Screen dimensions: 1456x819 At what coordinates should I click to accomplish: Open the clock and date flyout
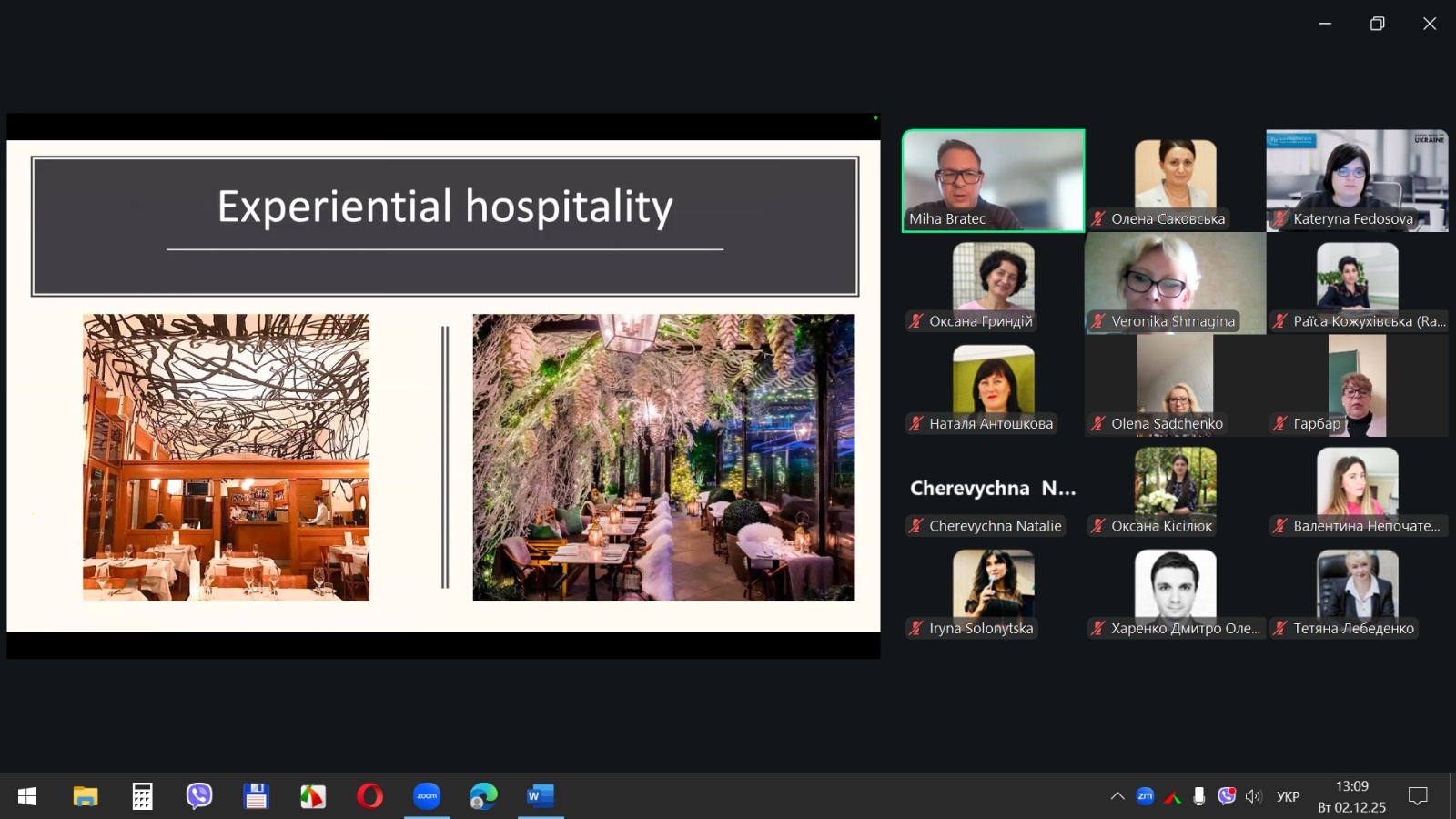point(1351,796)
